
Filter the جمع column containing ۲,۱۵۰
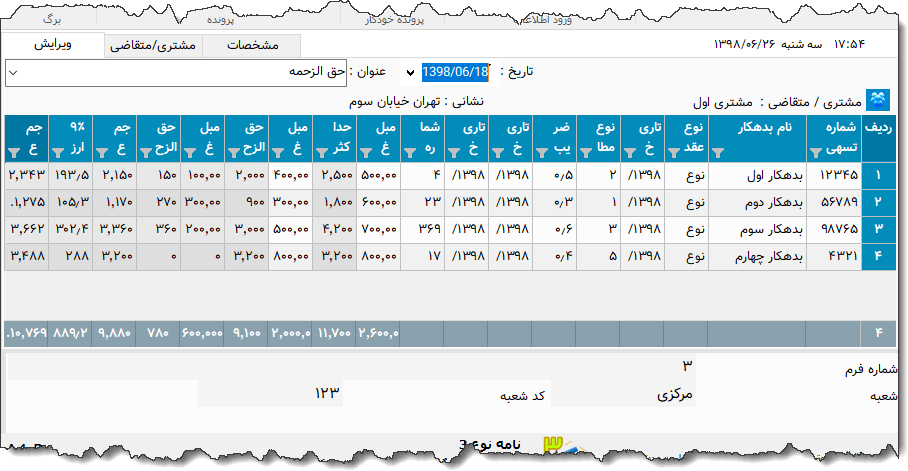(102, 153)
